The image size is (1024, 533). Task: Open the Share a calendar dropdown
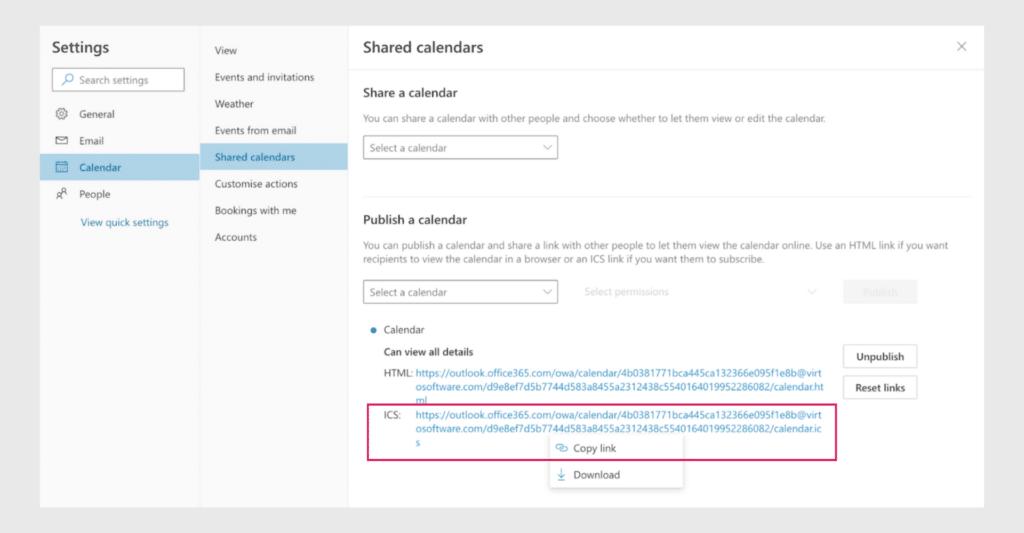pos(460,148)
